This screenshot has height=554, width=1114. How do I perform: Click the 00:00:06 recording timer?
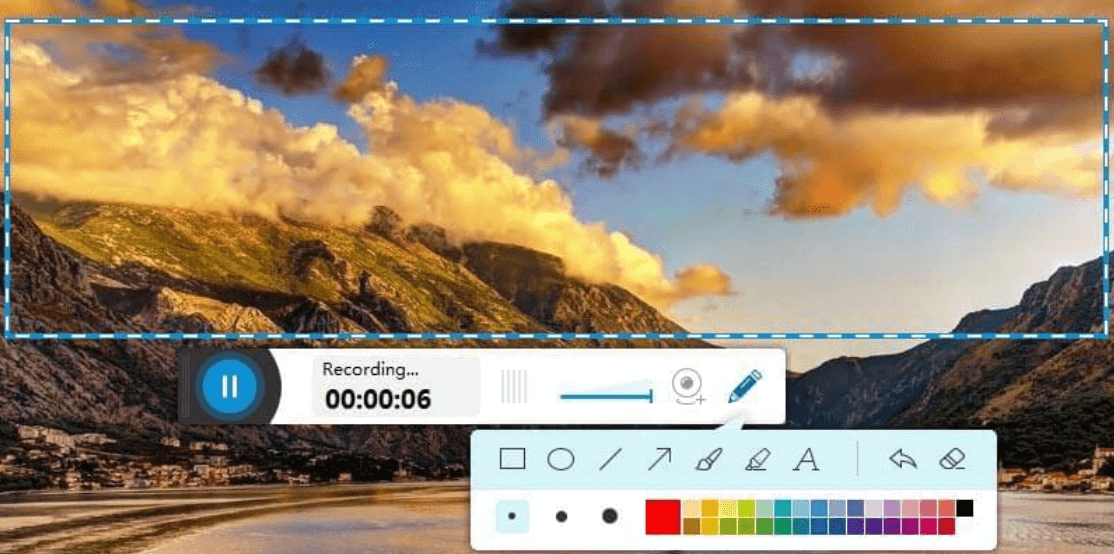(378, 400)
